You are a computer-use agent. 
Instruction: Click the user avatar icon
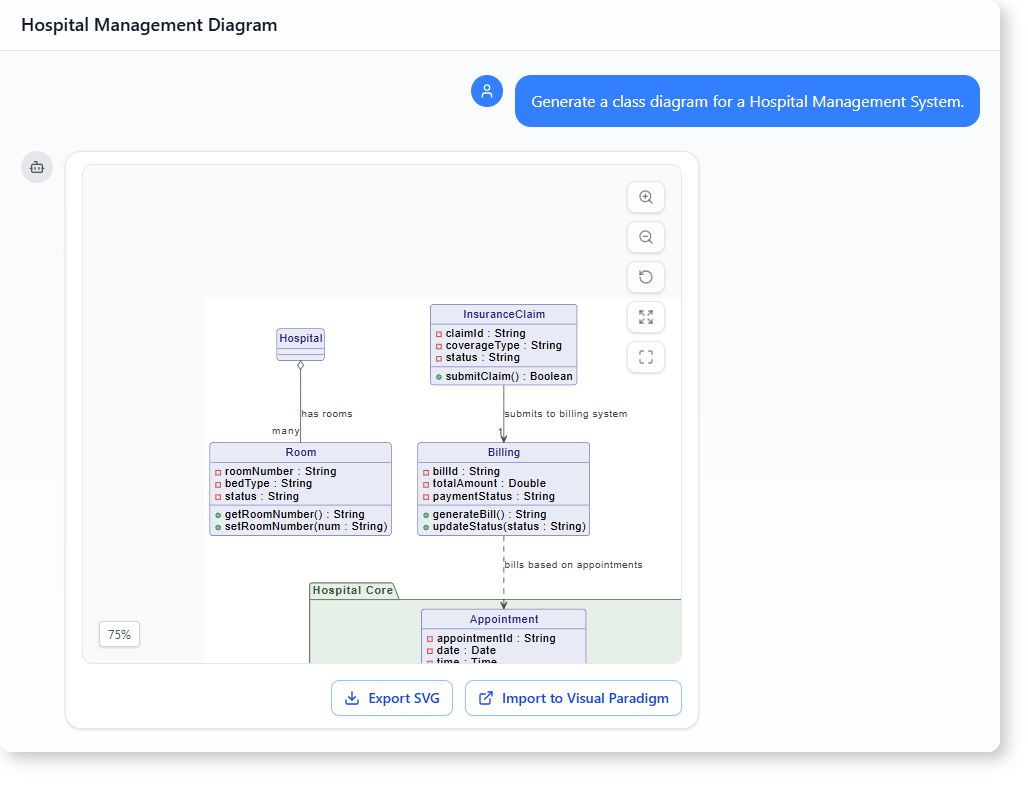pos(487,91)
